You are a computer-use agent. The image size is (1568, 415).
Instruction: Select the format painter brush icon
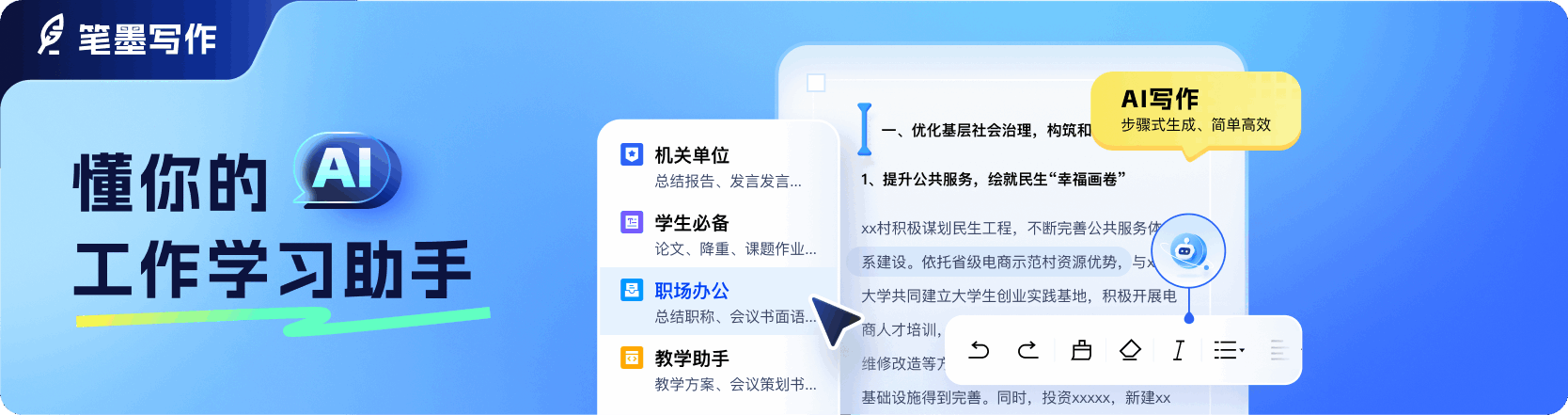pos(1081,350)
